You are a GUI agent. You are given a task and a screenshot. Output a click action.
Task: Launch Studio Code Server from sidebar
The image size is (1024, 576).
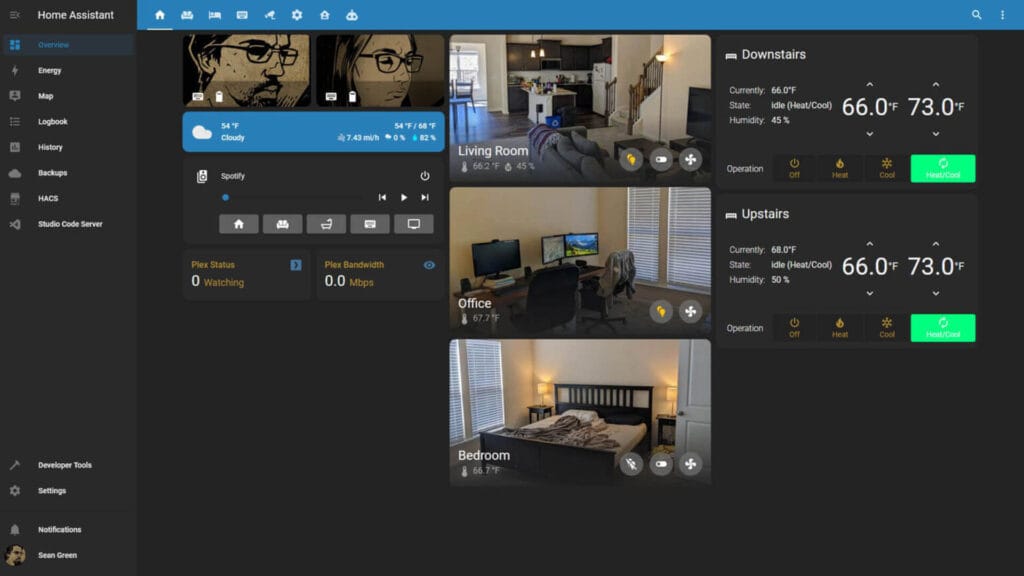(68, 224)
